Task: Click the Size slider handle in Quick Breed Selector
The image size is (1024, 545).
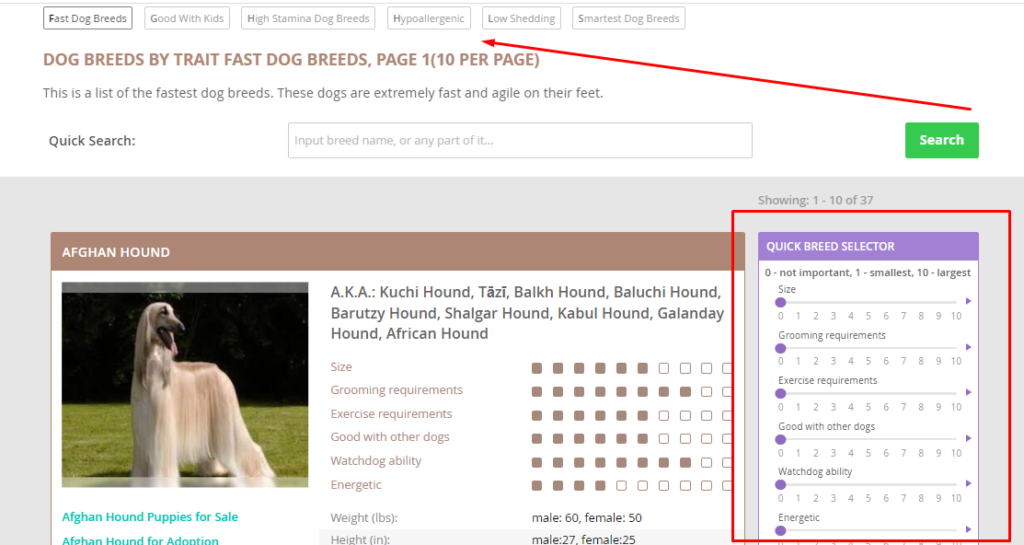Action: tap(780, 302)
